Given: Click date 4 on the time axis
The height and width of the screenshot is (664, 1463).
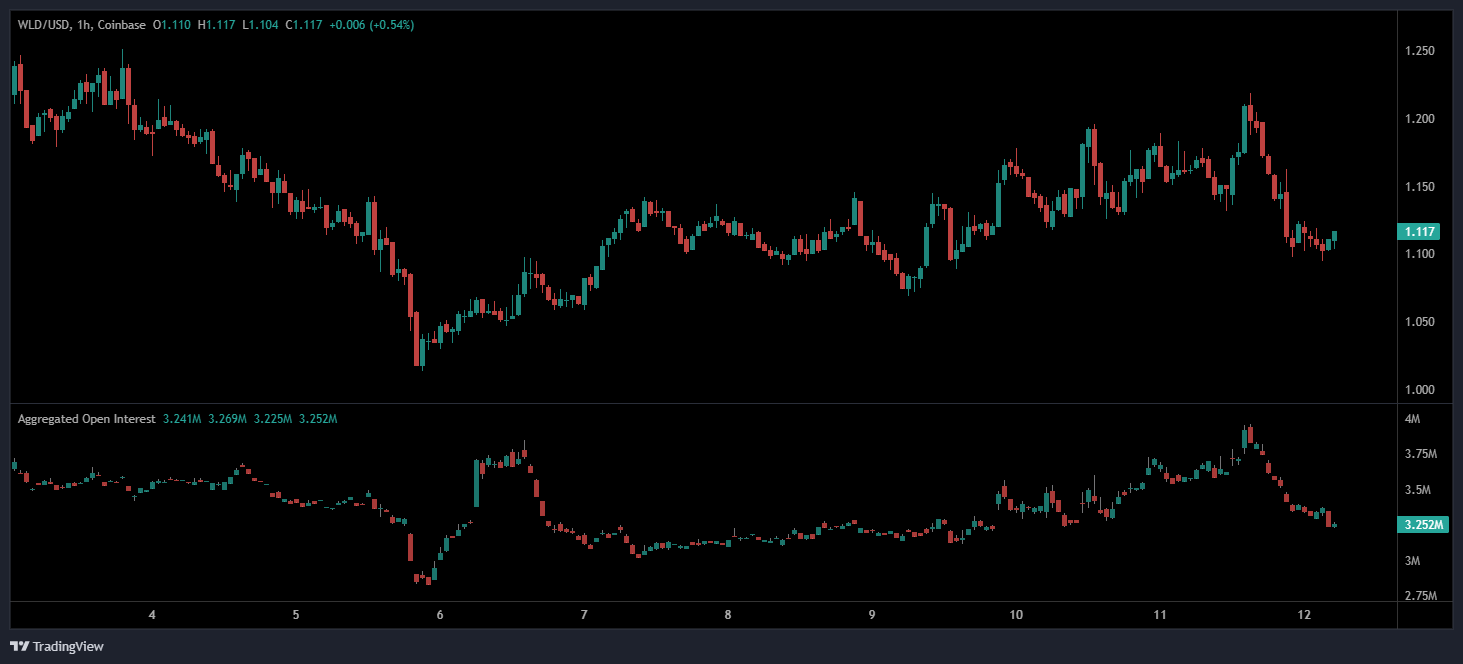Looking at the screenshot, I should [152, 614].
